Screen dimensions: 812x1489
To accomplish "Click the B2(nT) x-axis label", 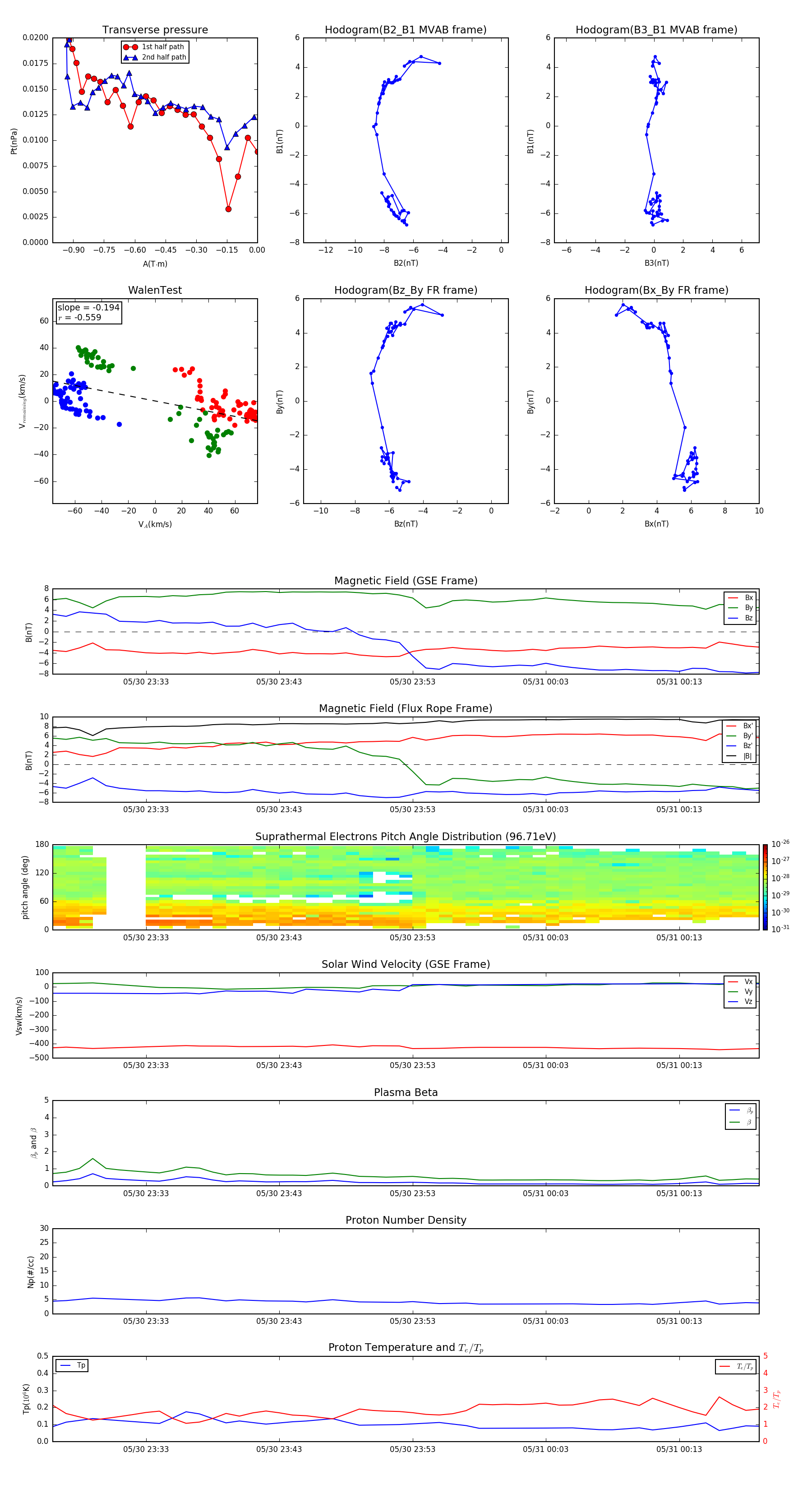I will coord(406,263).
